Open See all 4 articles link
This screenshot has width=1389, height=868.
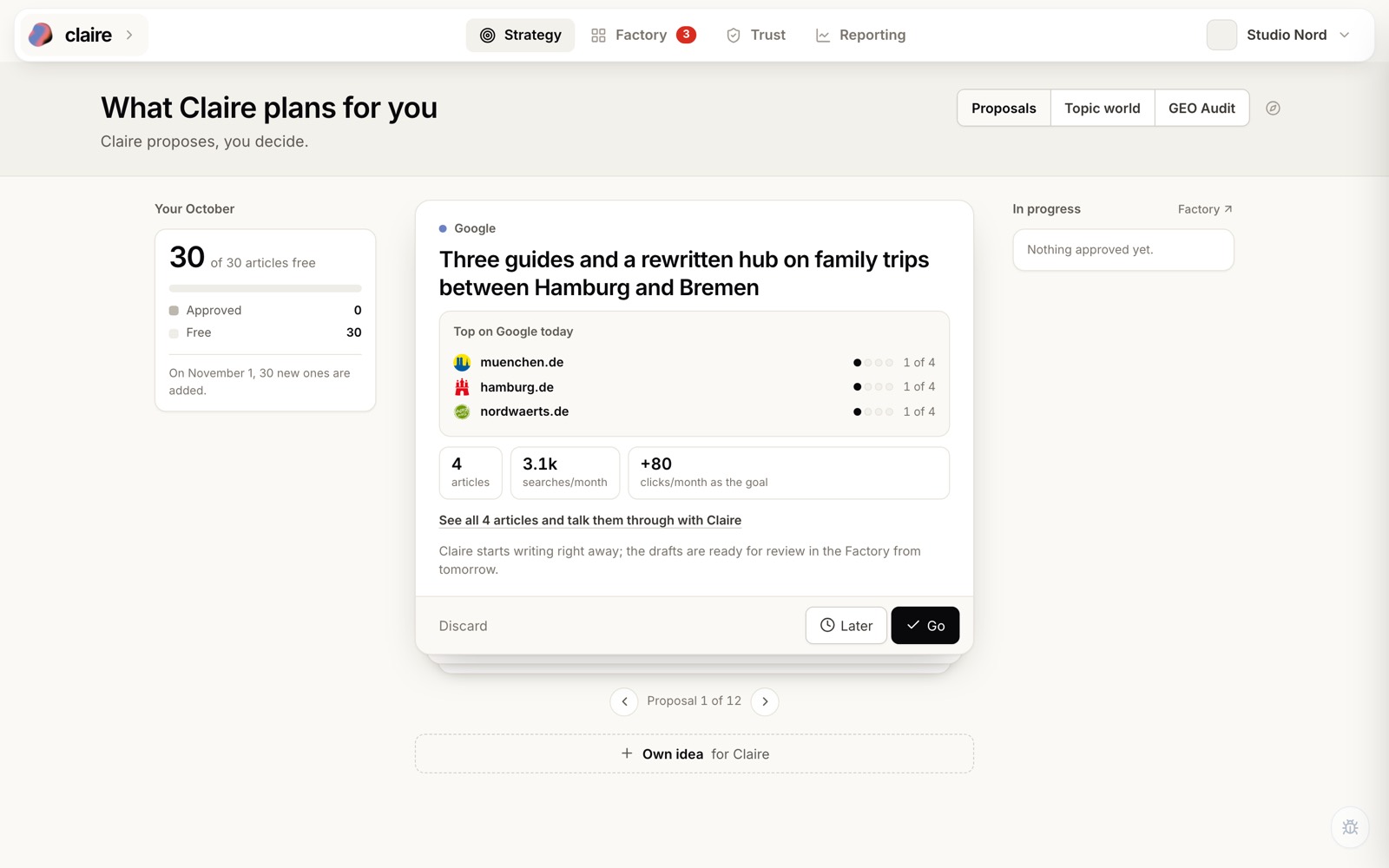(590, 520)
